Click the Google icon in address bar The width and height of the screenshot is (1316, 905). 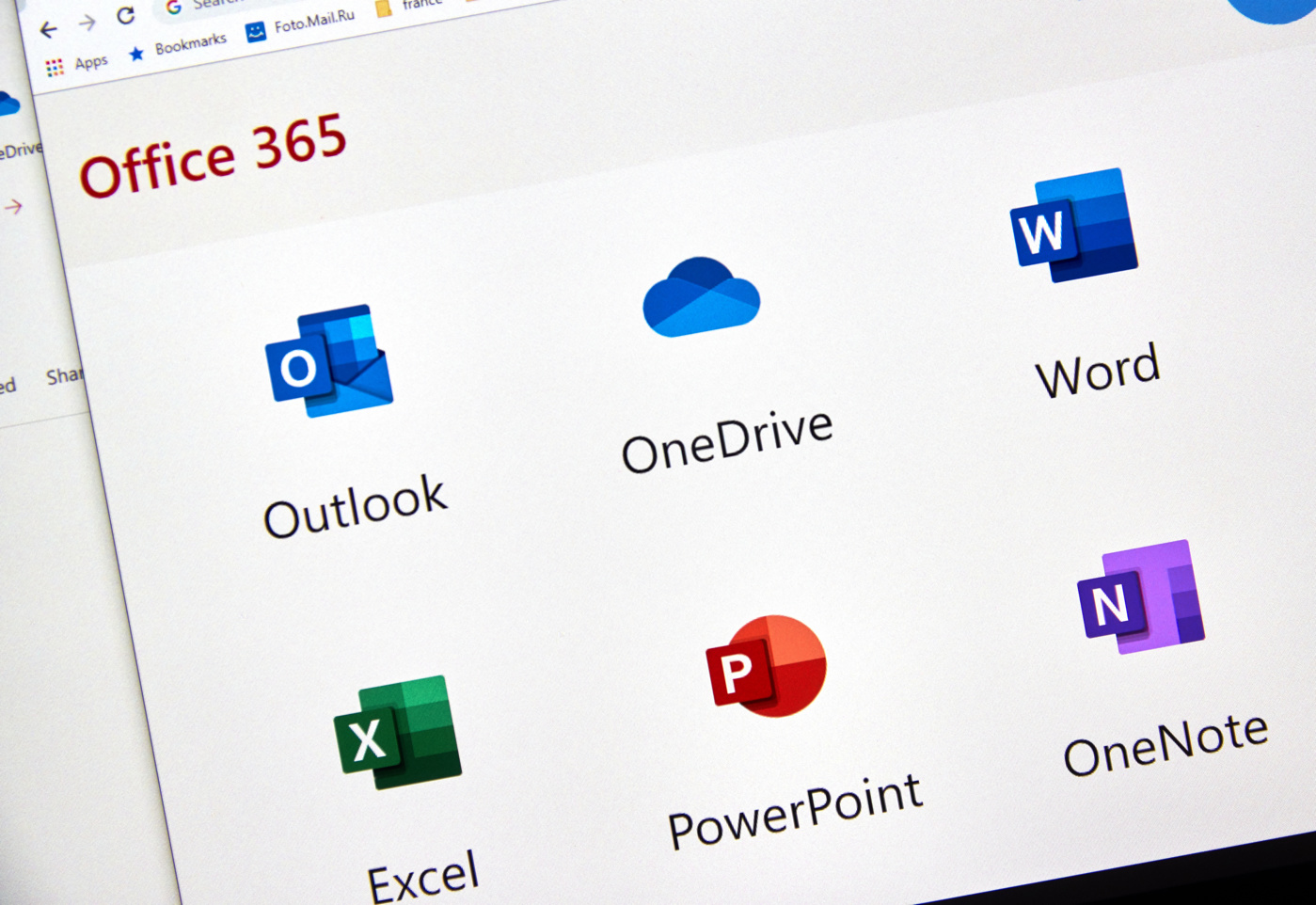click(x=173, y=7)
